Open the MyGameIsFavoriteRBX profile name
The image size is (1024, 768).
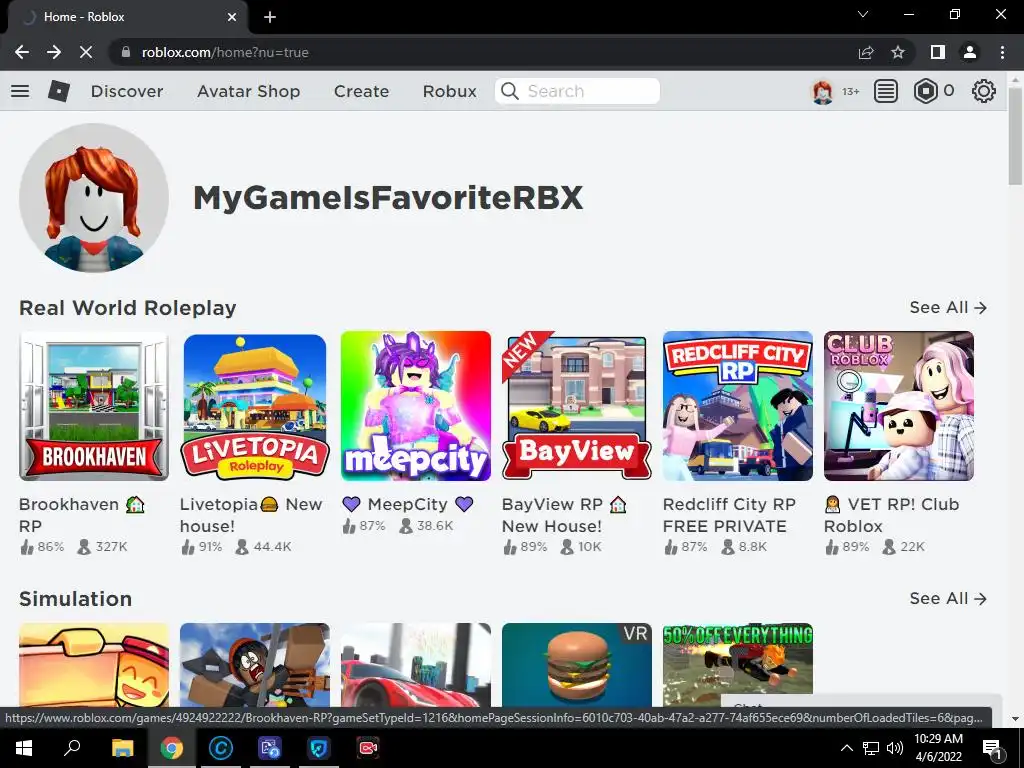[x=388, y=198]
